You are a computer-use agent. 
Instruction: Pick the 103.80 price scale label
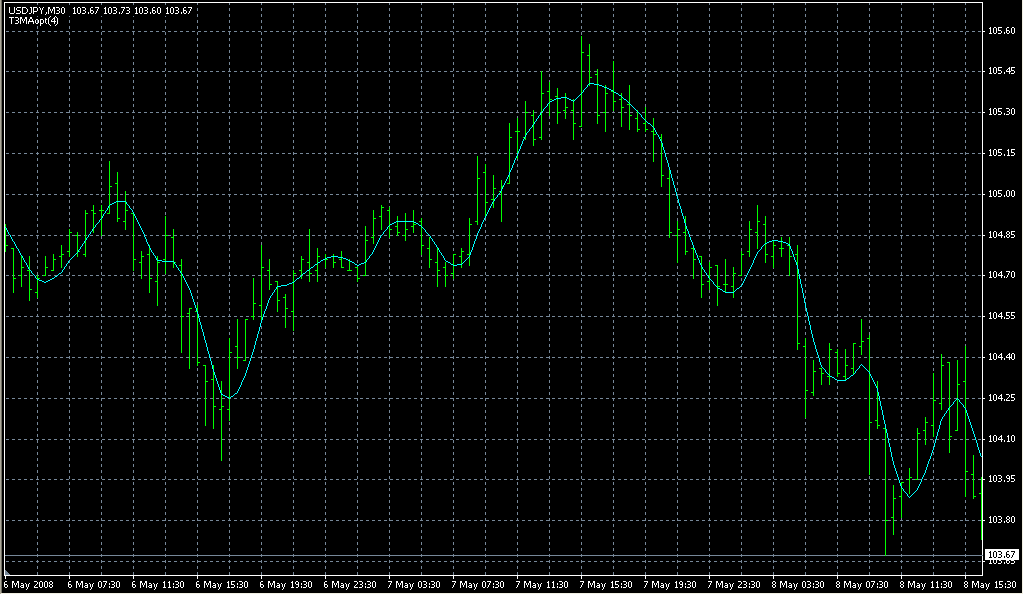(x=1001, y=520)
